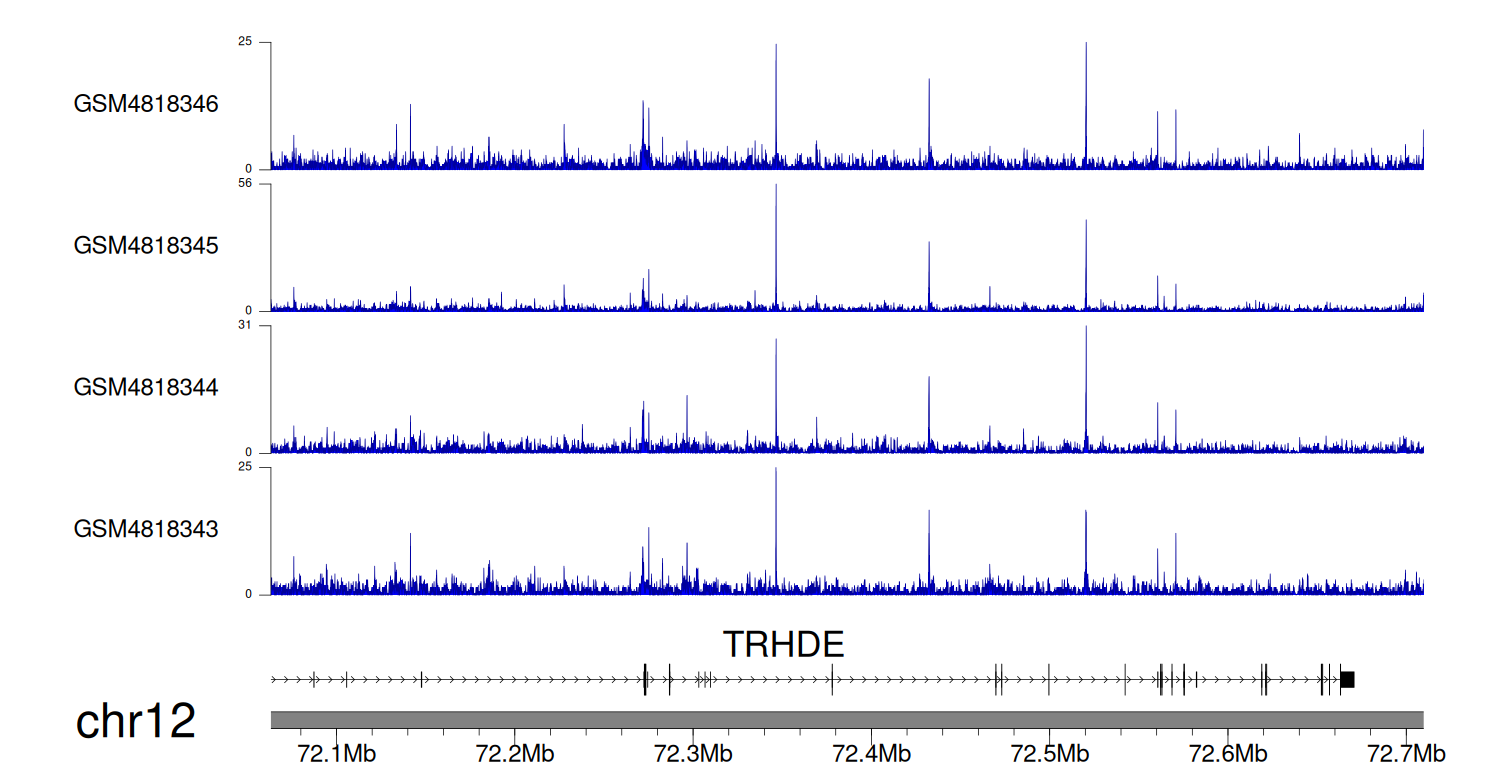Viewport: 1500px width, 780px height.
Task: Click the TRHDE gene name
Action: (x=783, y=645)
